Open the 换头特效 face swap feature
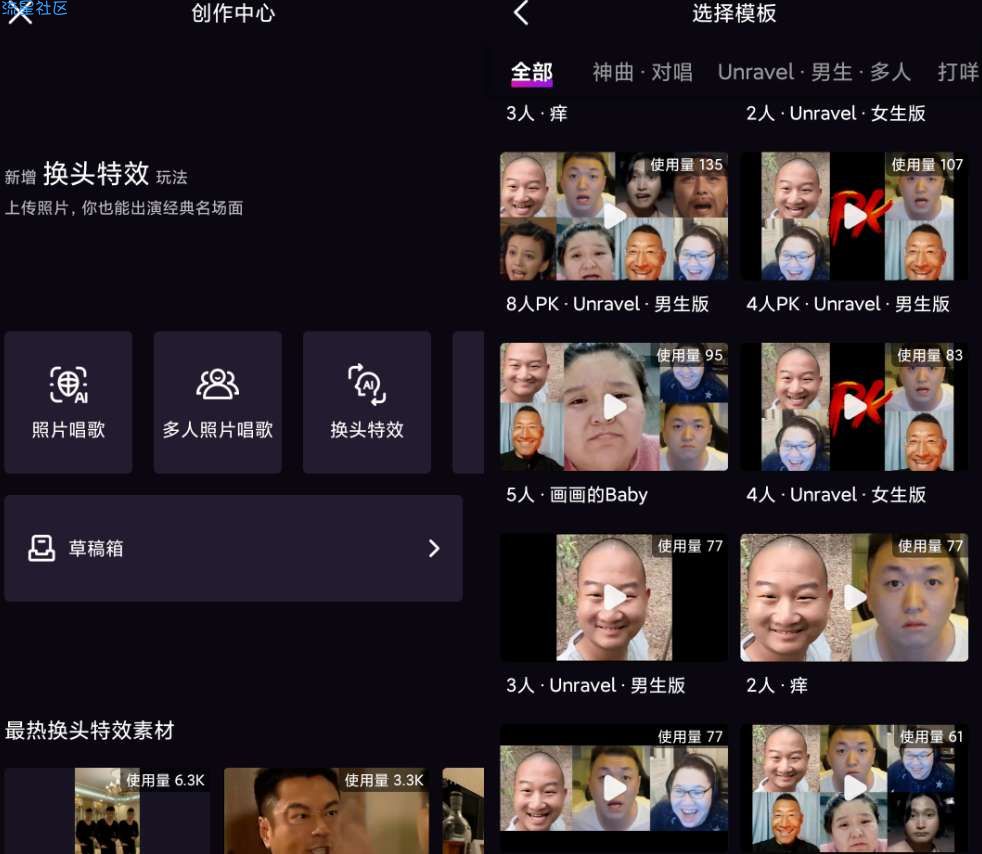The height and width of the screenshot is (854, 982). click(367, 402)
